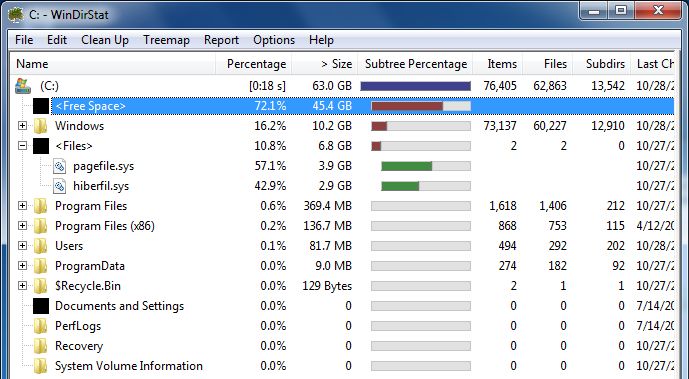
Task: Click the 369.4 MB size value
Action: coord(327,206)
